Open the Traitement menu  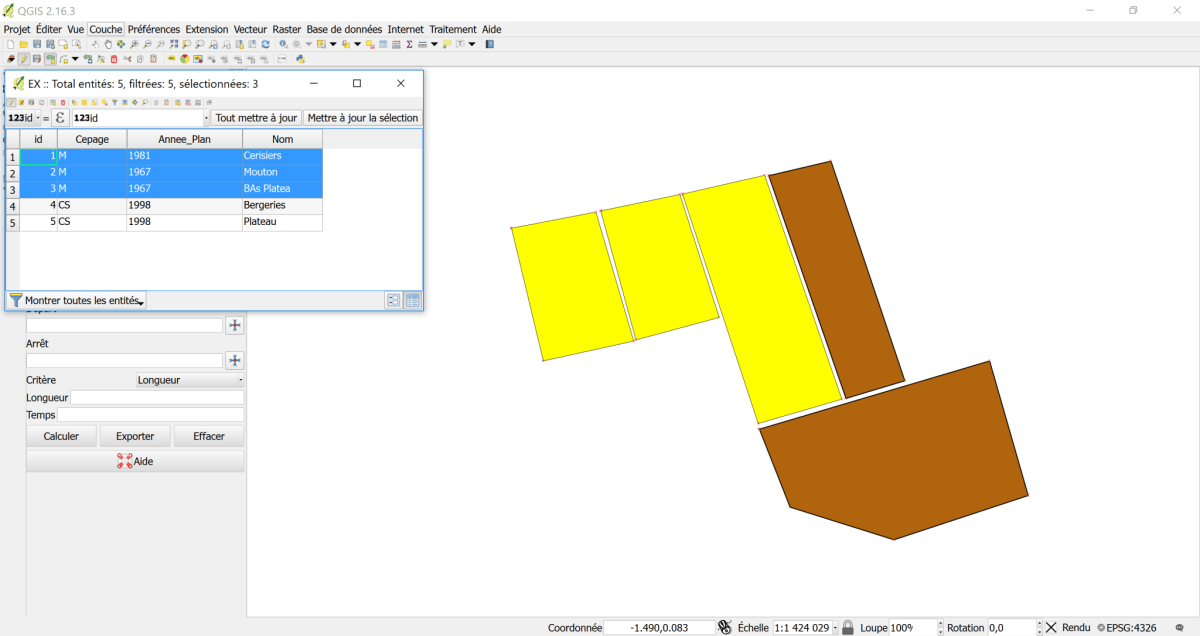pos(453,29)
